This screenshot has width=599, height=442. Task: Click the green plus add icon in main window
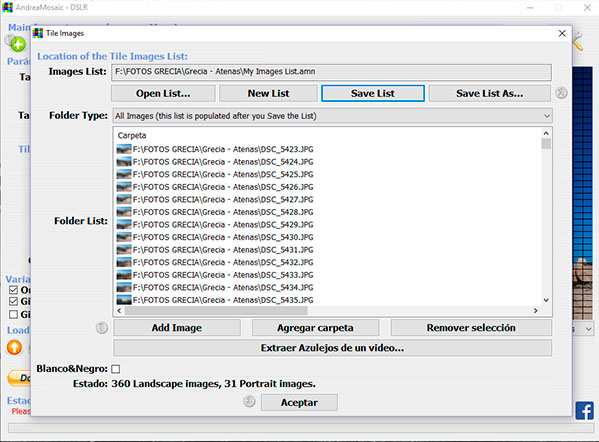[x=18, y=44]
